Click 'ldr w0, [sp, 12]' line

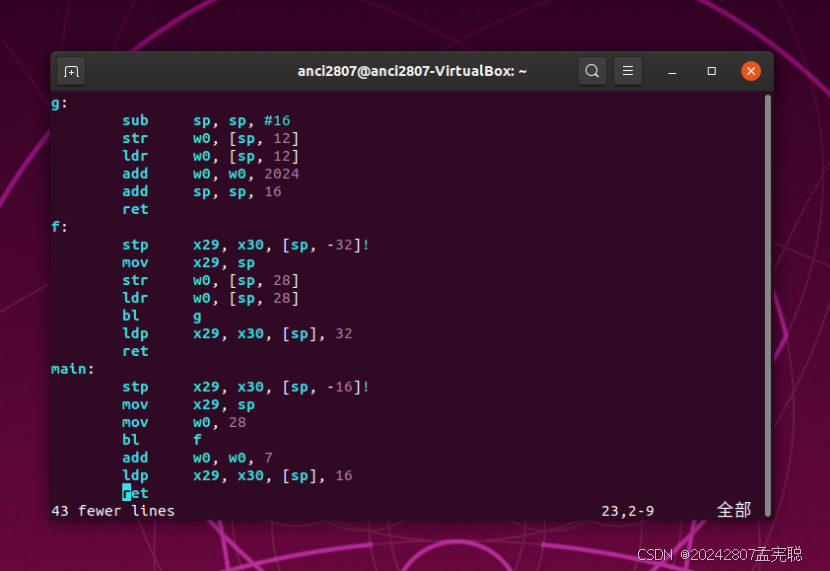(210, 156)
